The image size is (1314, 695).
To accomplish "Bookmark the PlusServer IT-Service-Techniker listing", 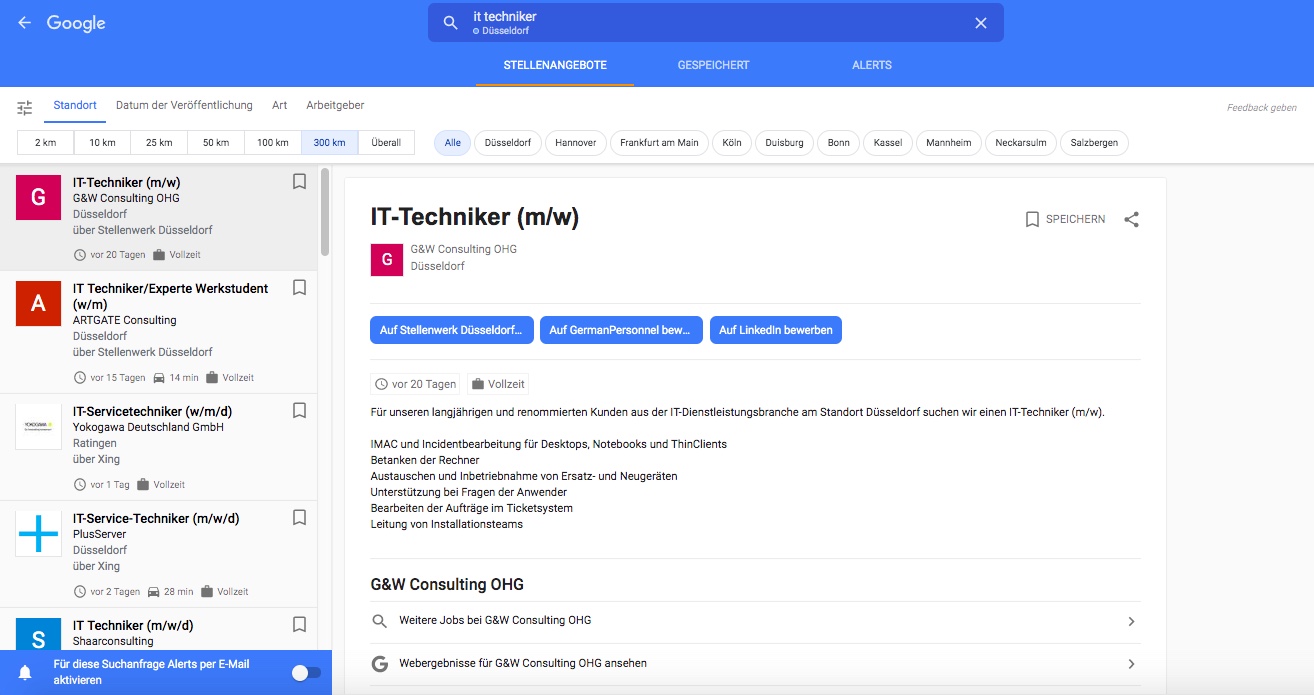I will [x=299, y=518].
